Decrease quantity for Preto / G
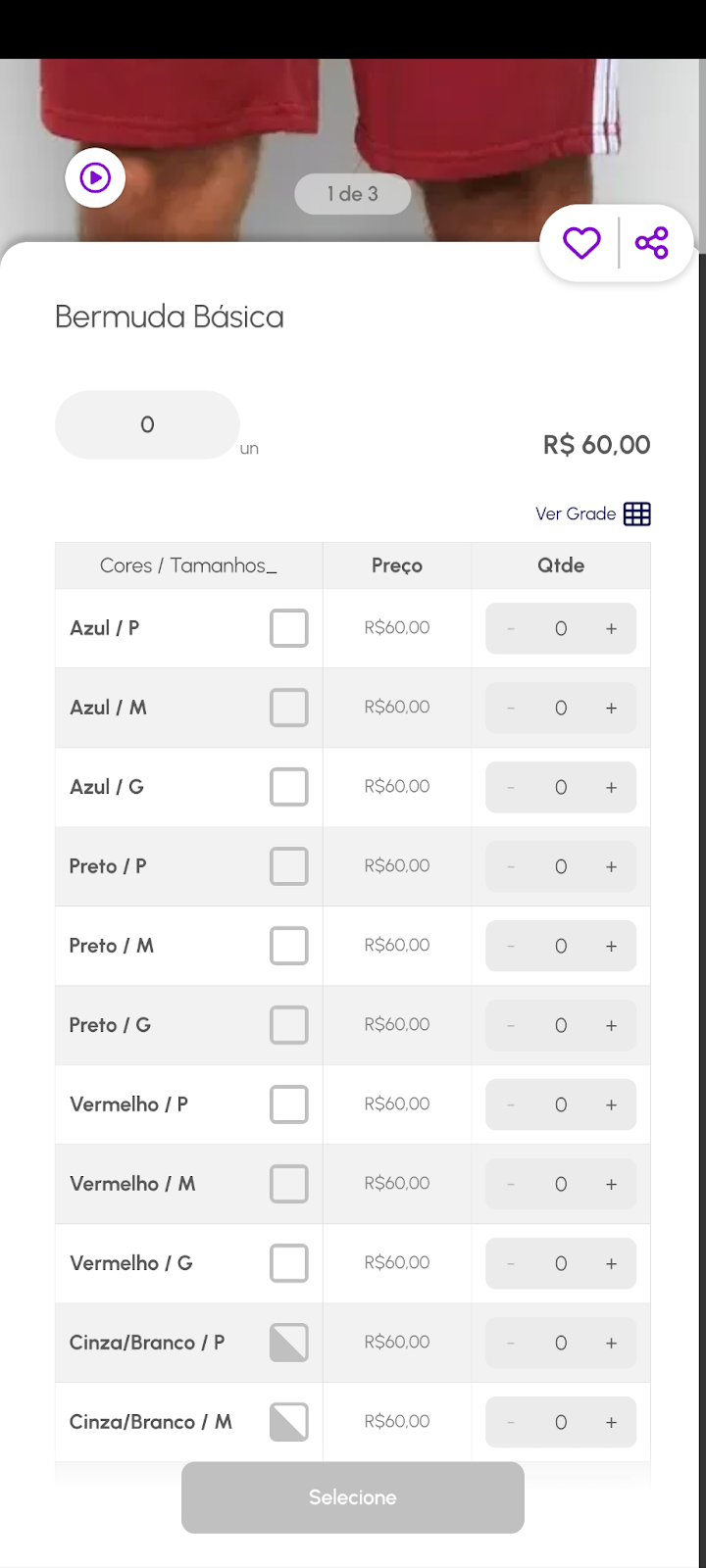Viewport: 706px width, 1568px height. coord(511,1026)
